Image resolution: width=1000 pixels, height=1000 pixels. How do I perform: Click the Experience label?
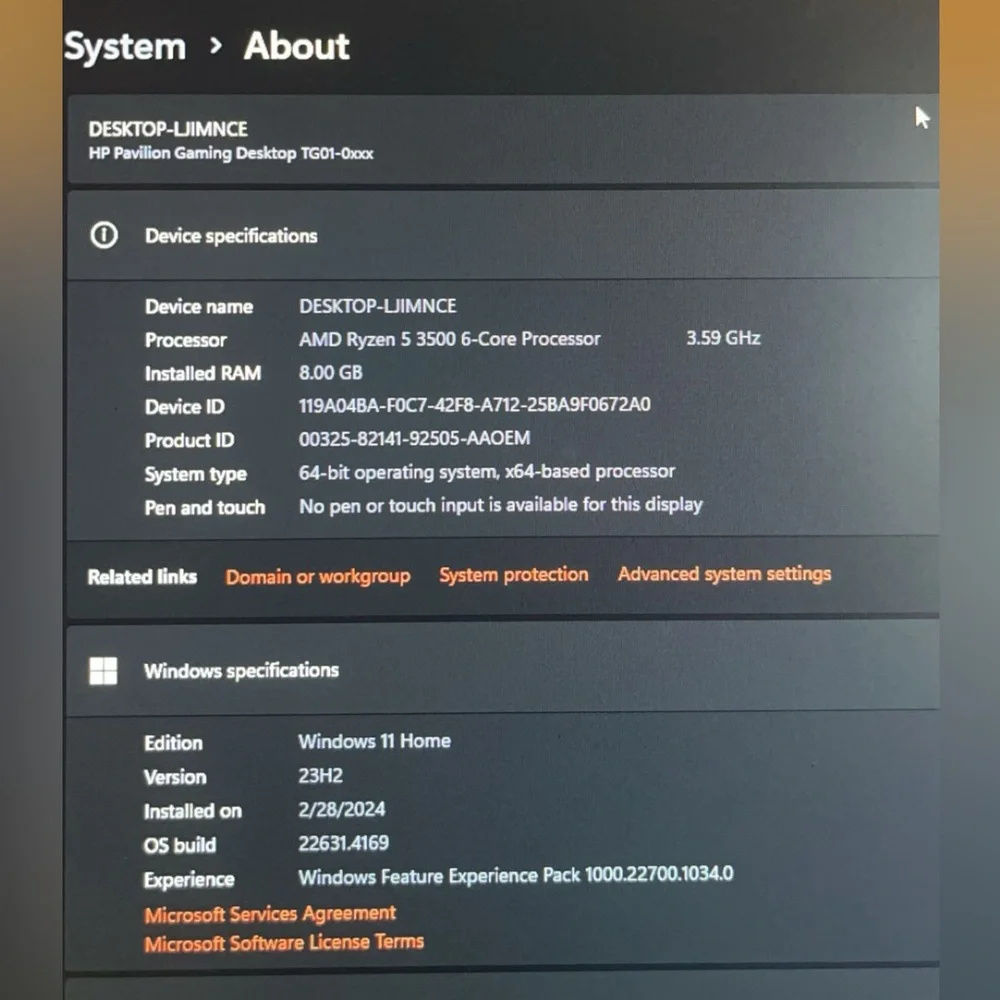189,880
